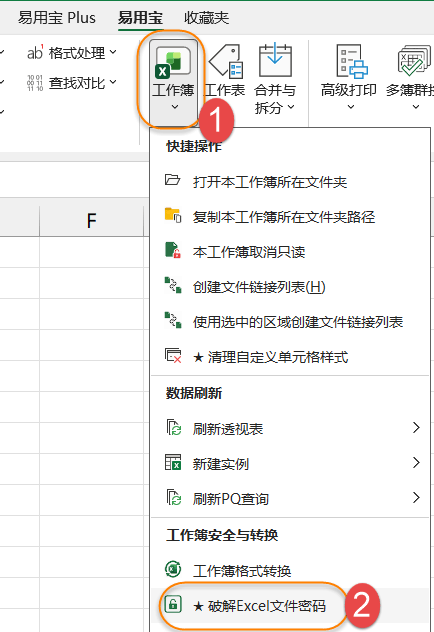Click the 清理自定义单元格样式 red-x icon
Image resolution: width=434 pixels, height=632 pixels.
(x=173, y=356)
